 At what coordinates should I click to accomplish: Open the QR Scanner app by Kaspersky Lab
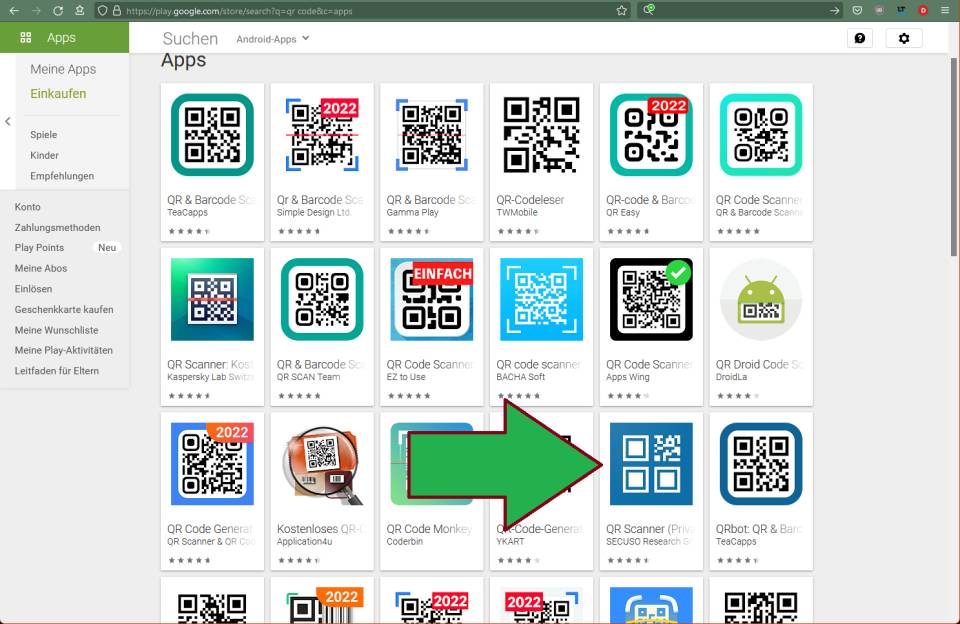[x=211, y=300]
